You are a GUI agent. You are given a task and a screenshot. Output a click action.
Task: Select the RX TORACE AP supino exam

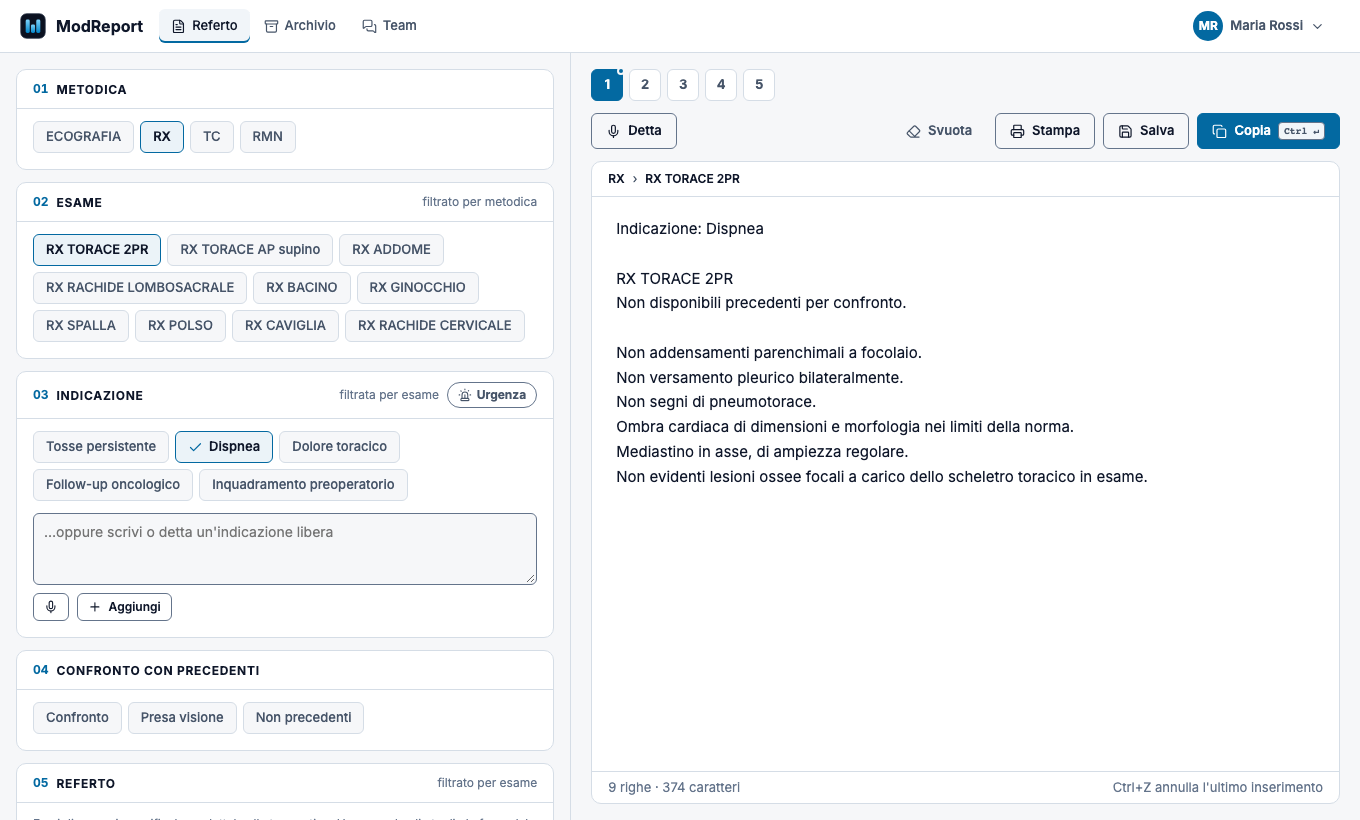[x=250, y=250]
